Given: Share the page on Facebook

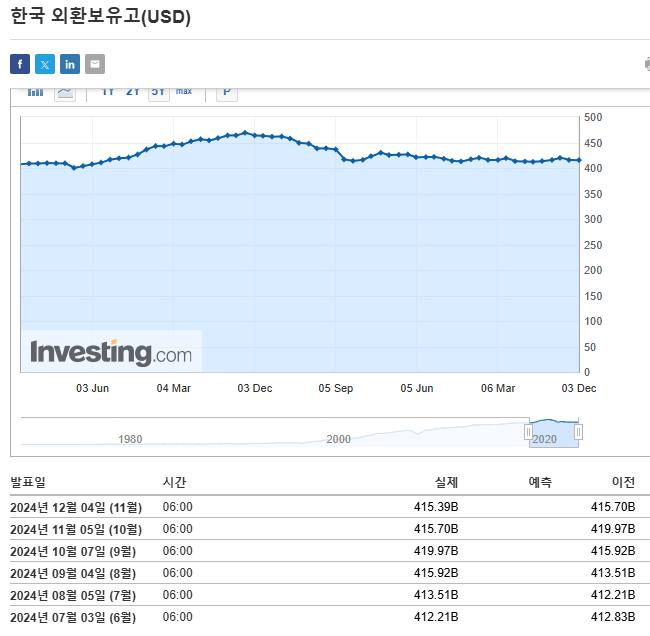Looking at the screenshot, I should 20,65.
